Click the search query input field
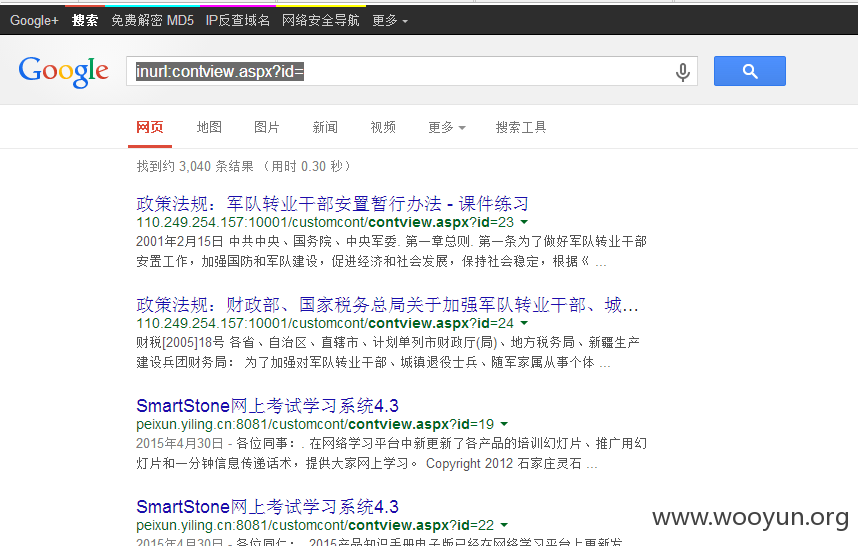Viewport: 858px width, 546px height. coord(411,71)
